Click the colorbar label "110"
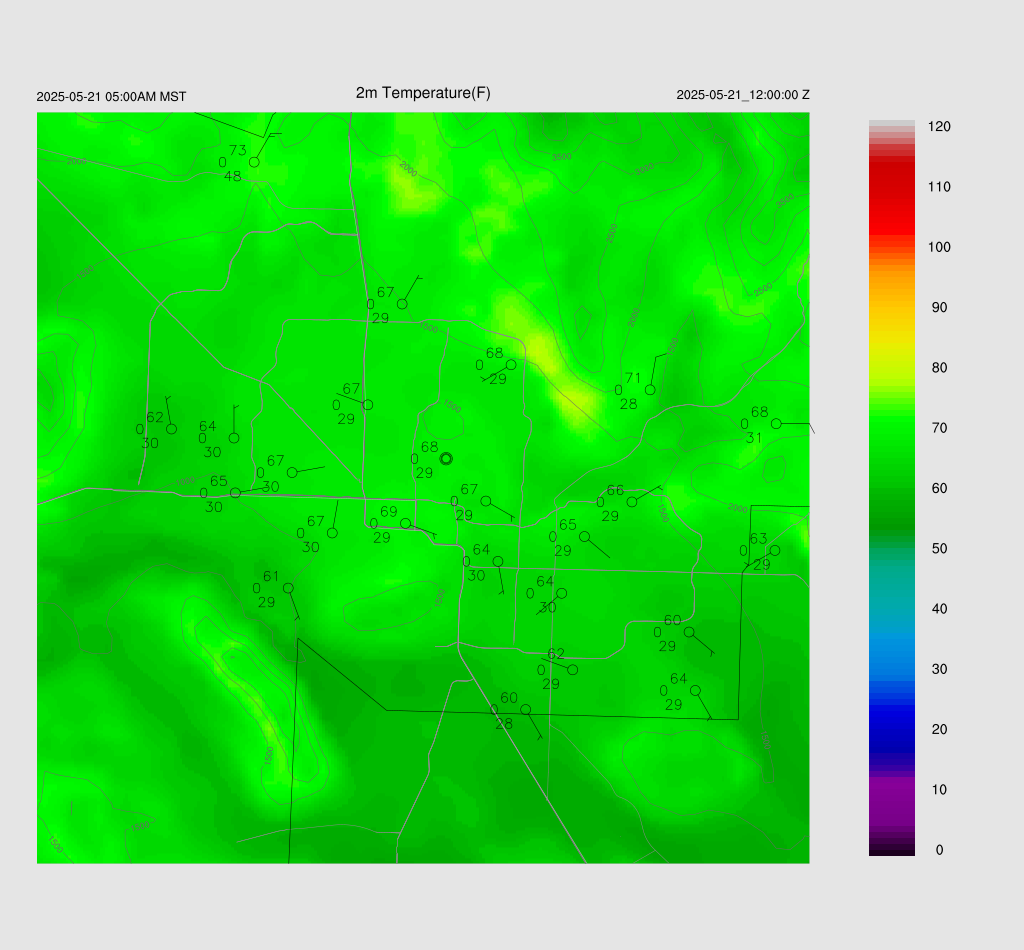Screen dimensions: 1024x950 [939, 187]
